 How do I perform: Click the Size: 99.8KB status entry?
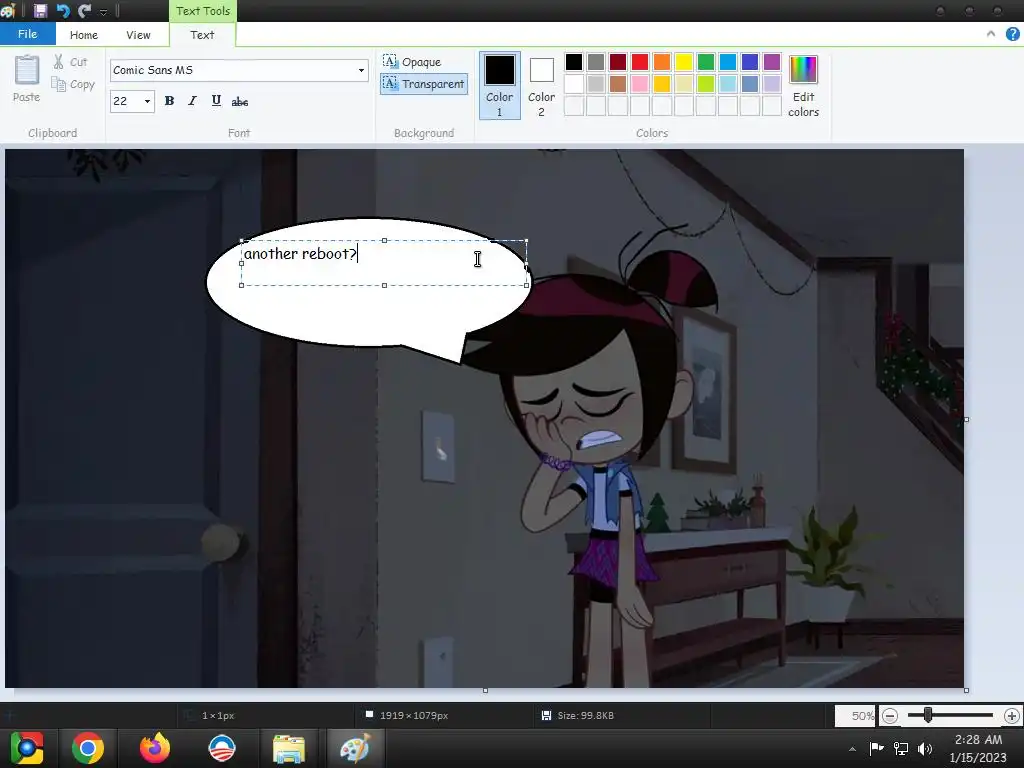(579, 716)
